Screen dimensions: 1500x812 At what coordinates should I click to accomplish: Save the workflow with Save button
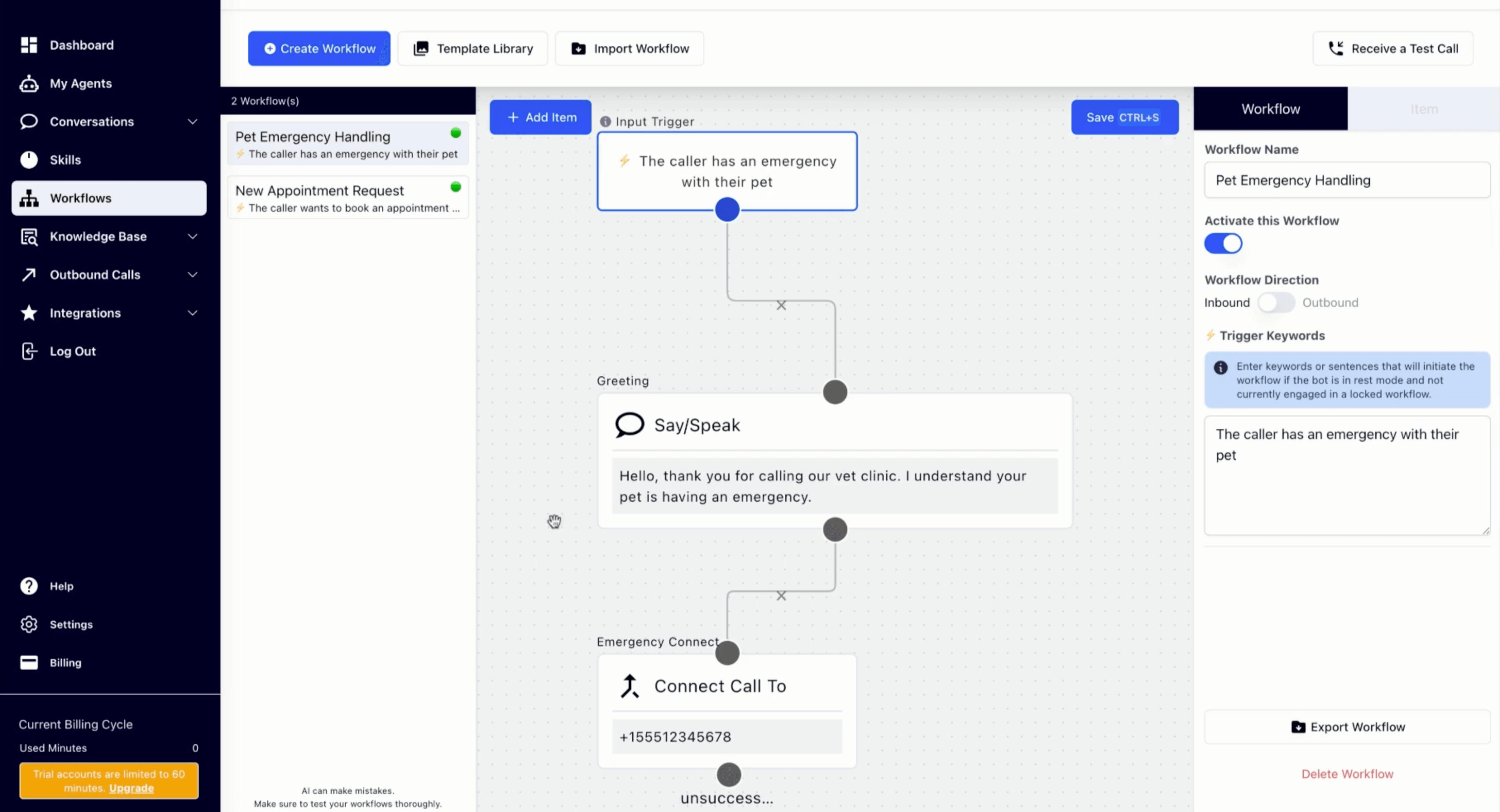tap(1124, 117)
